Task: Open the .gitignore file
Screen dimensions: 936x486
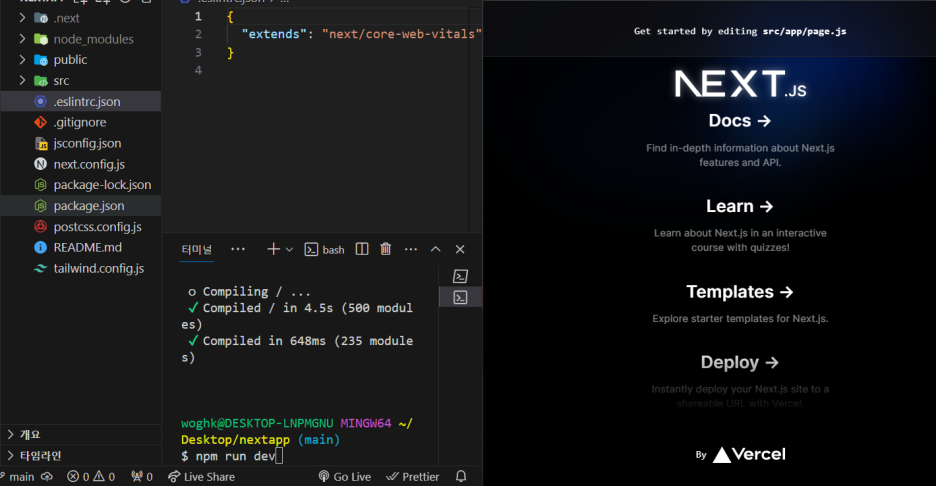Action: (81, 122)
